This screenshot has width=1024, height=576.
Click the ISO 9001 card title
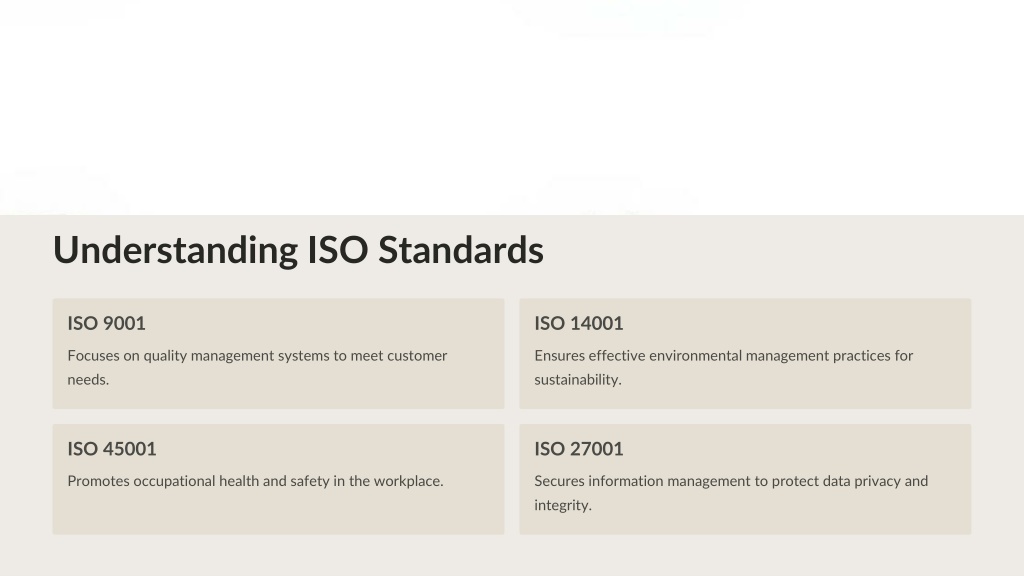pyautogui.click(x=106, y=323)
